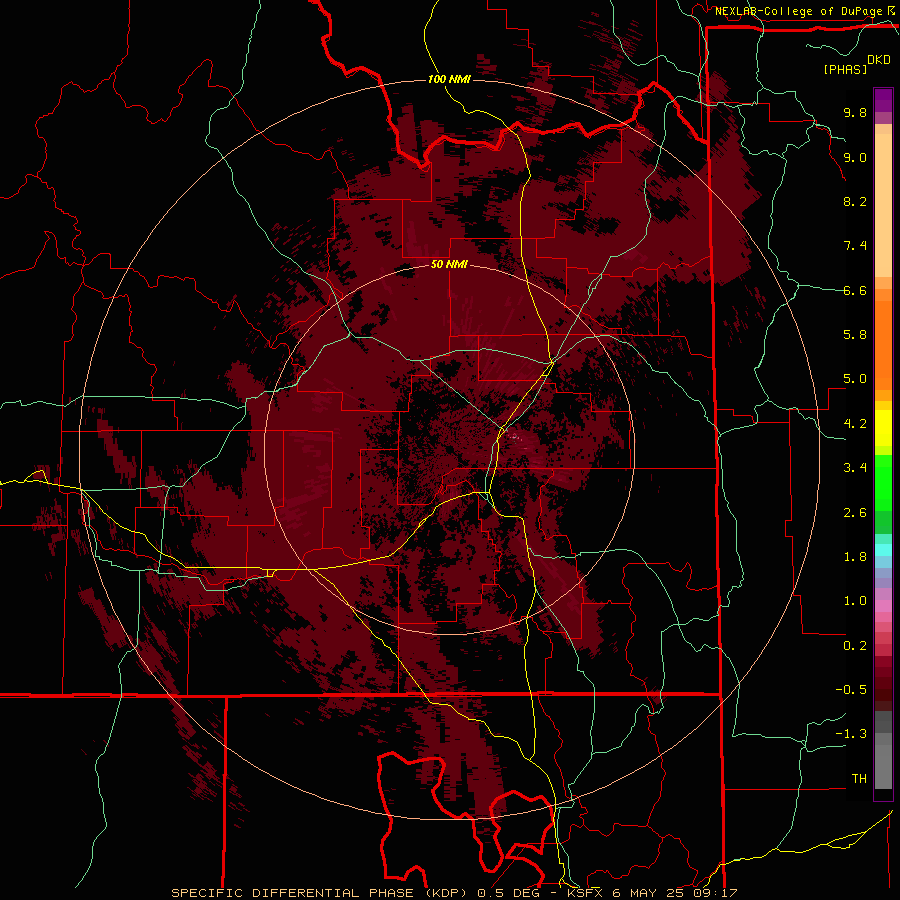Click the 1.8 value on the scale
This screenshot has width=900, height=900.
[855, 557]
